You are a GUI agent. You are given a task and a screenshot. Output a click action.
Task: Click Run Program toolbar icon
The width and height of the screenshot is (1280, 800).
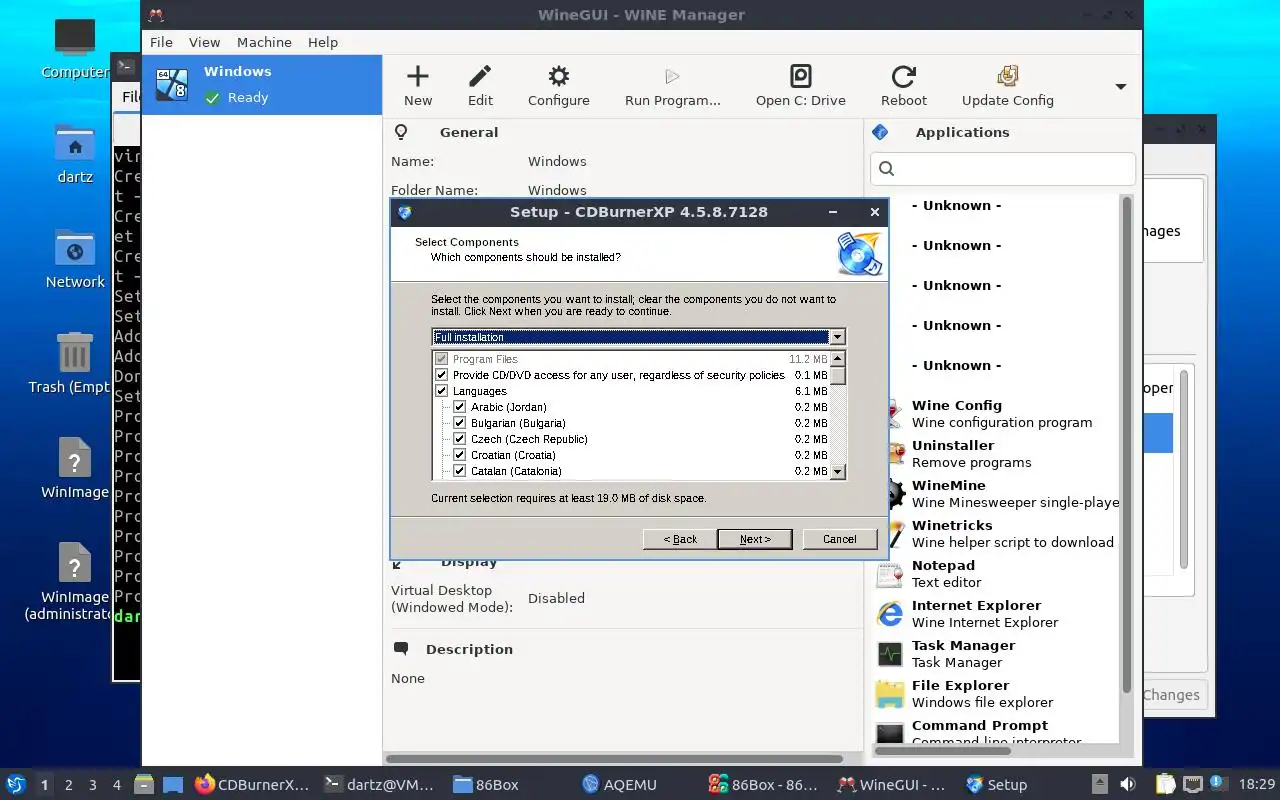pyautogui.click(x=672, y=86)
